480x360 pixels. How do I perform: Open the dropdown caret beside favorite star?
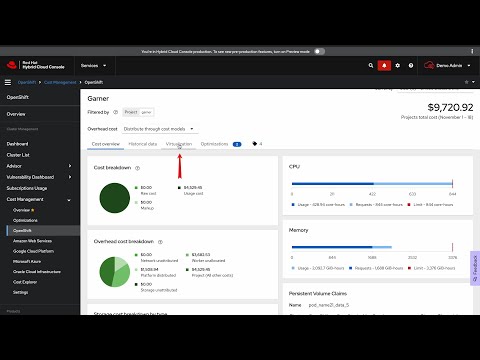(473, 82)
